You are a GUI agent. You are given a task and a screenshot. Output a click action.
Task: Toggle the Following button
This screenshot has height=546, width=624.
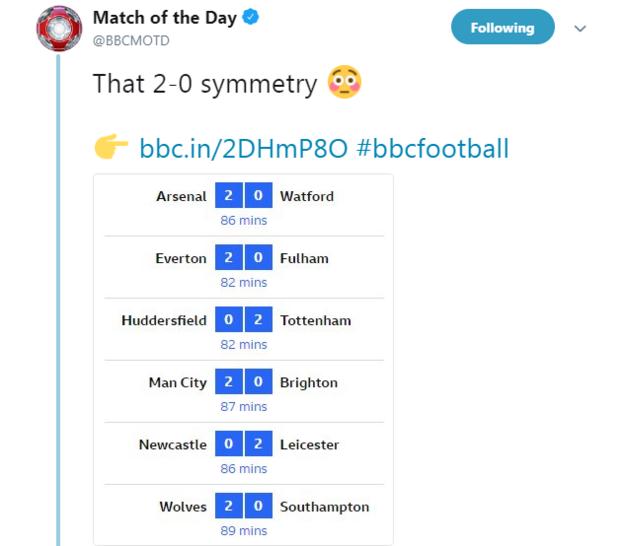click(x=502, y=28)
